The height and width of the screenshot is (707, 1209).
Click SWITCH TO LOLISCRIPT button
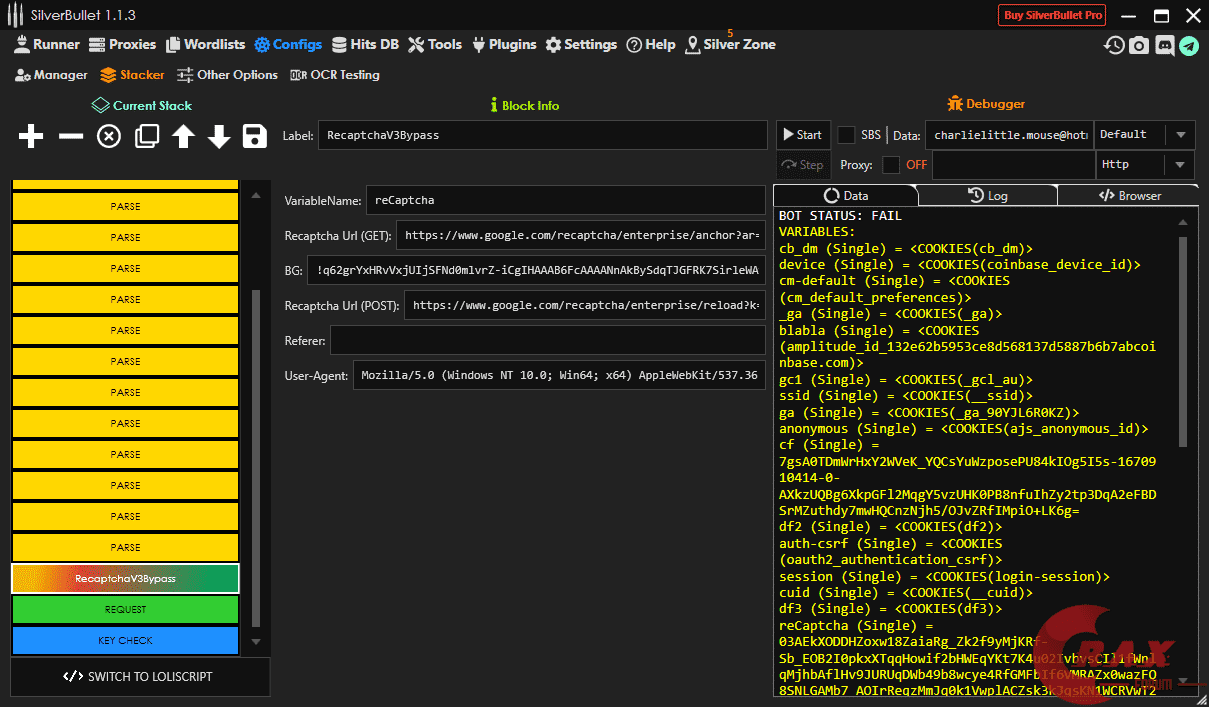click(x=140, y=677)
